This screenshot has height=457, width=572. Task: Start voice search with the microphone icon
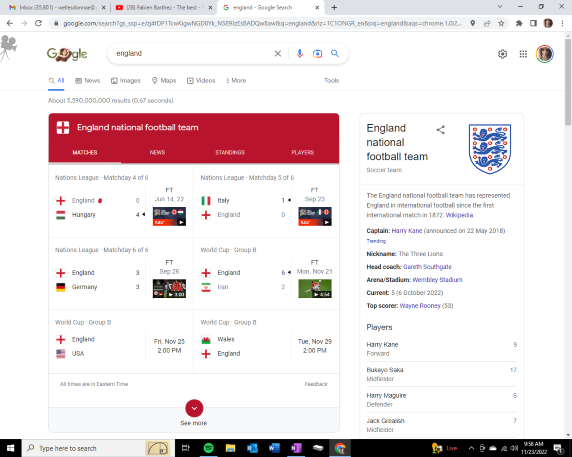coord(299,54)
